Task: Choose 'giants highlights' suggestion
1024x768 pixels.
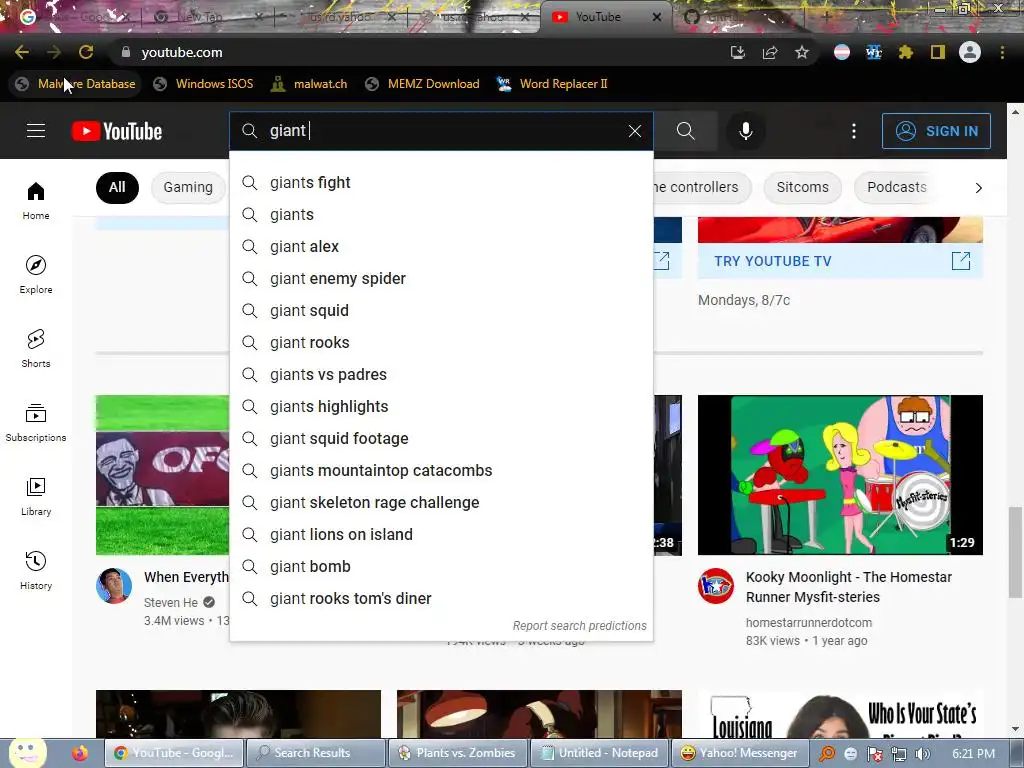Action: 441,407
